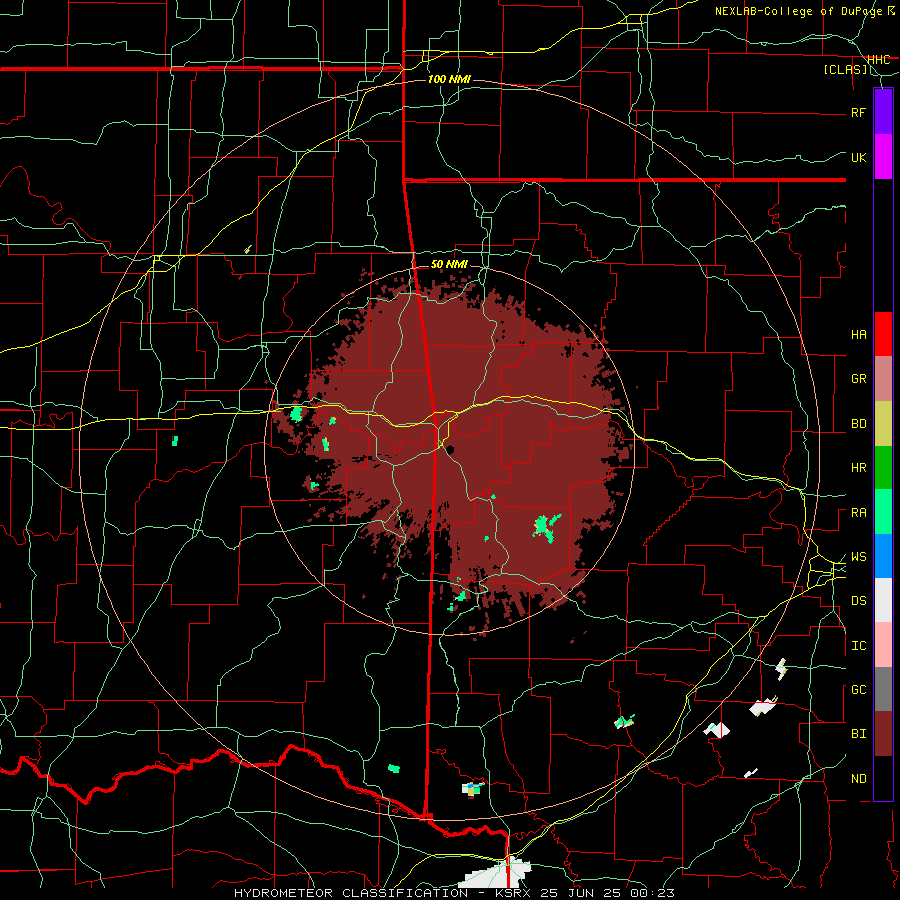Viewport: 900px width, 900px height.
Task: Click the DS legend label
Action: pyautogui.click(x=858, y=601)
